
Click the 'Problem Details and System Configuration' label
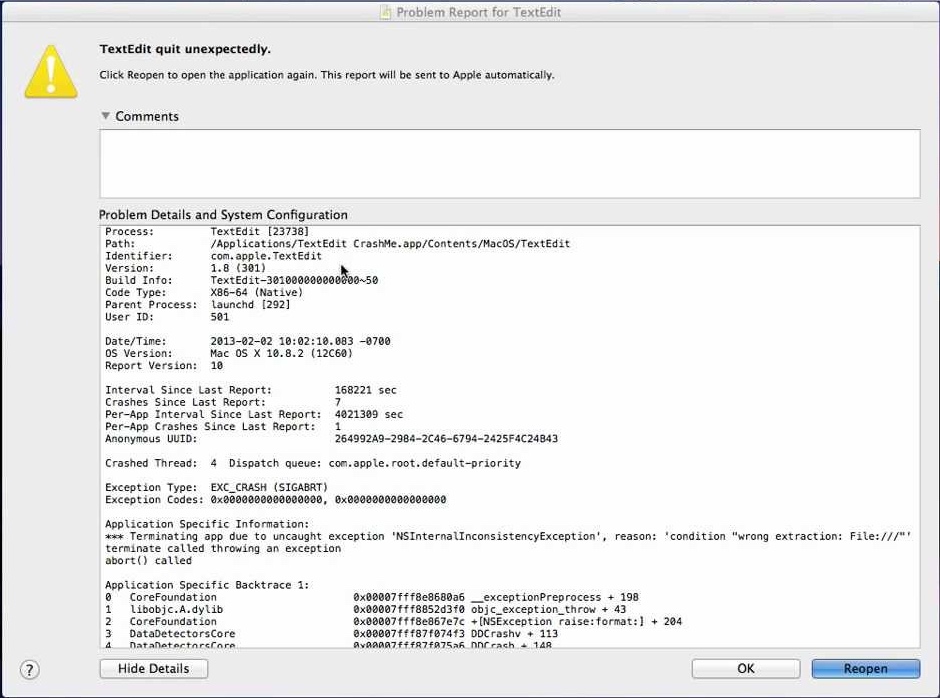point(223,215)
